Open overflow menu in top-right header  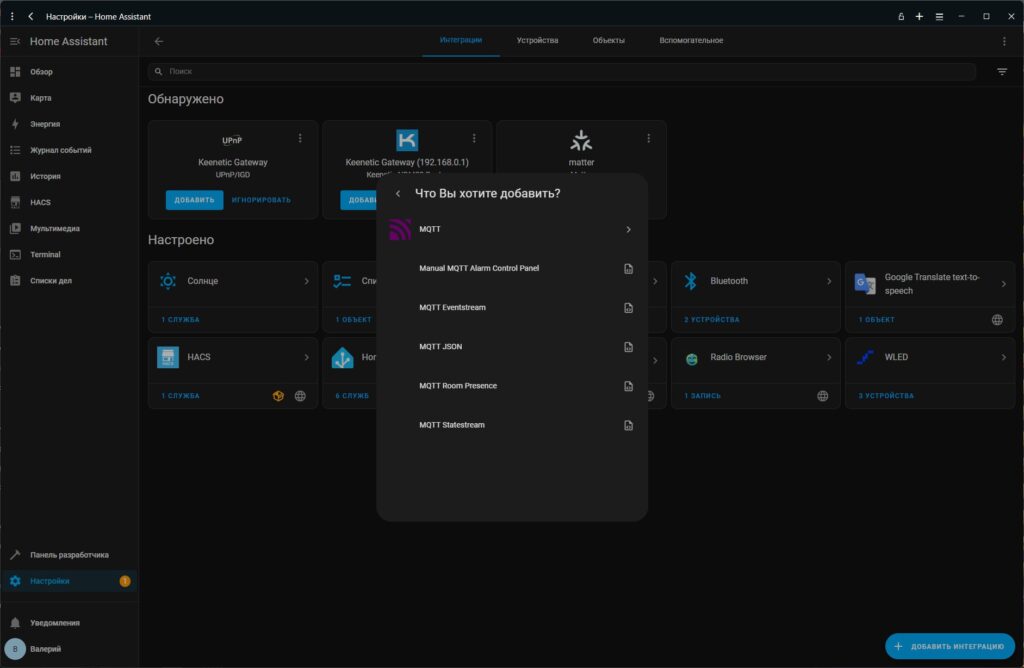[1004, 41]
